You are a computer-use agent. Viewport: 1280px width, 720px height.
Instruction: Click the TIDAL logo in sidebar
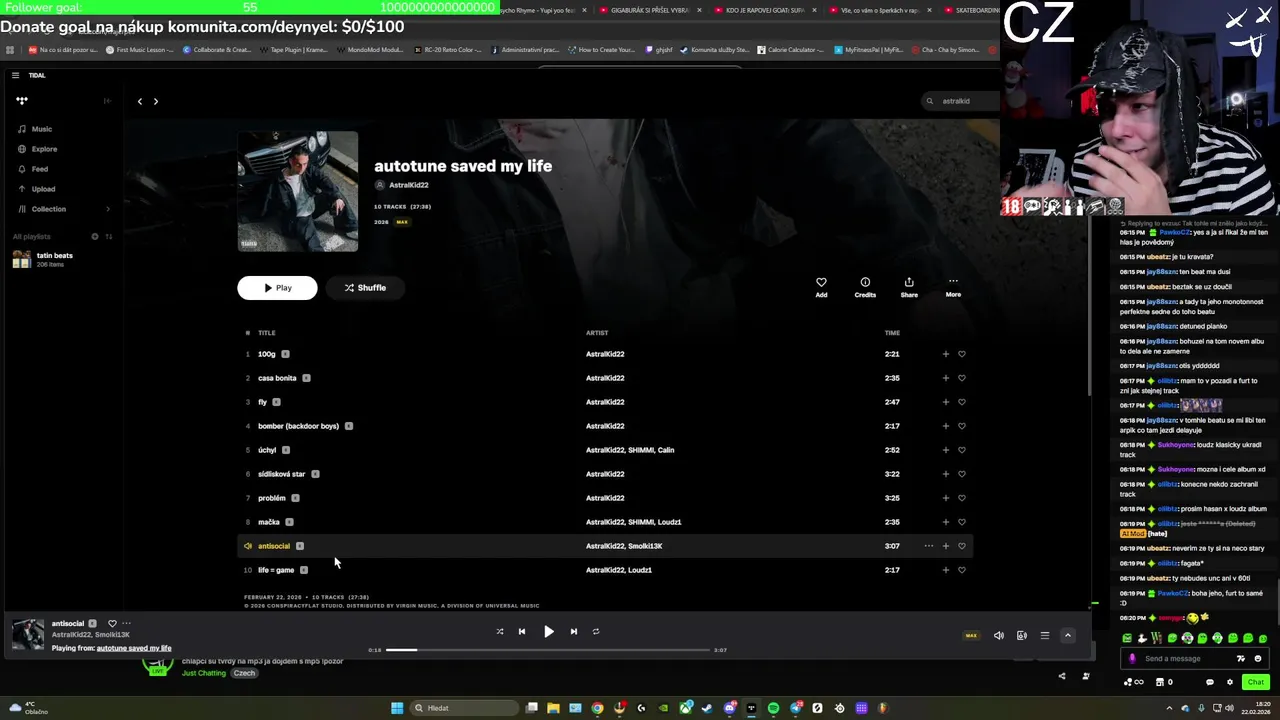tap(22, 100)
